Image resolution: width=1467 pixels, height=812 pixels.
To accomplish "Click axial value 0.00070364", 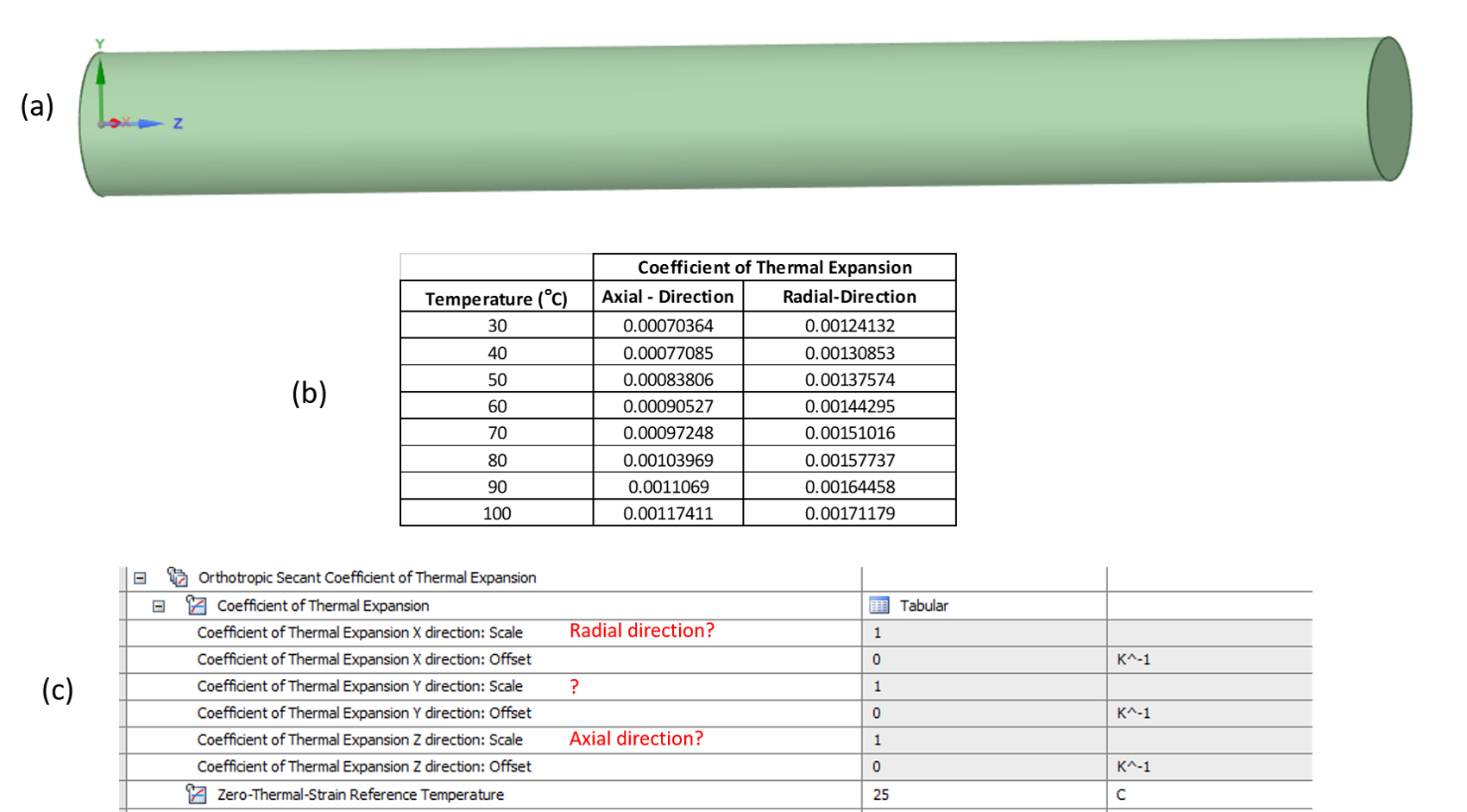I will pos(668,326).
